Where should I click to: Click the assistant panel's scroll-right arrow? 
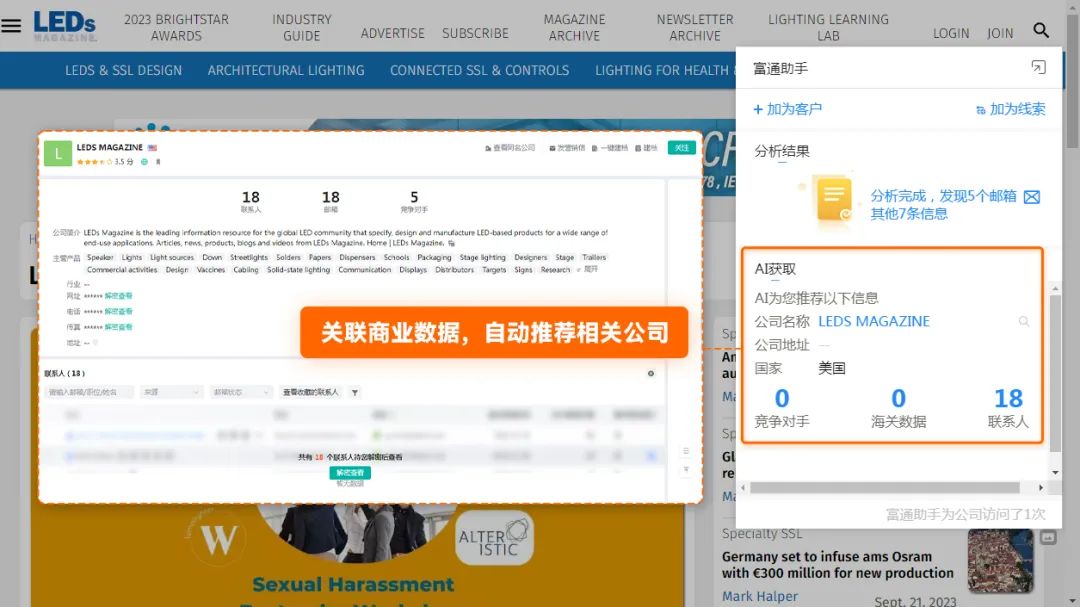point(1041,488)
